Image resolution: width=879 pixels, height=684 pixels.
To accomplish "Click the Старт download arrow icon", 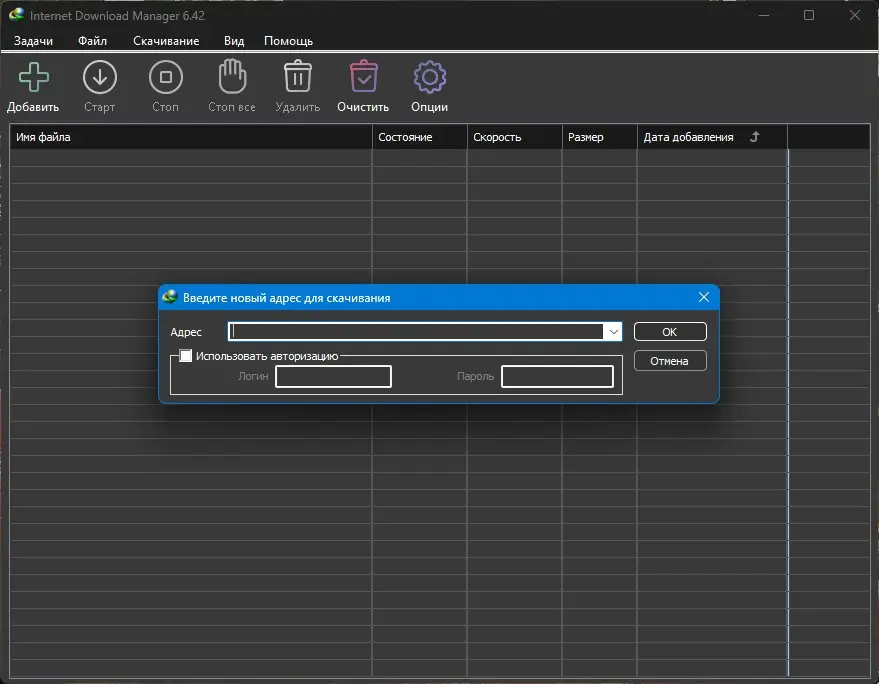I will pos(100,77).
